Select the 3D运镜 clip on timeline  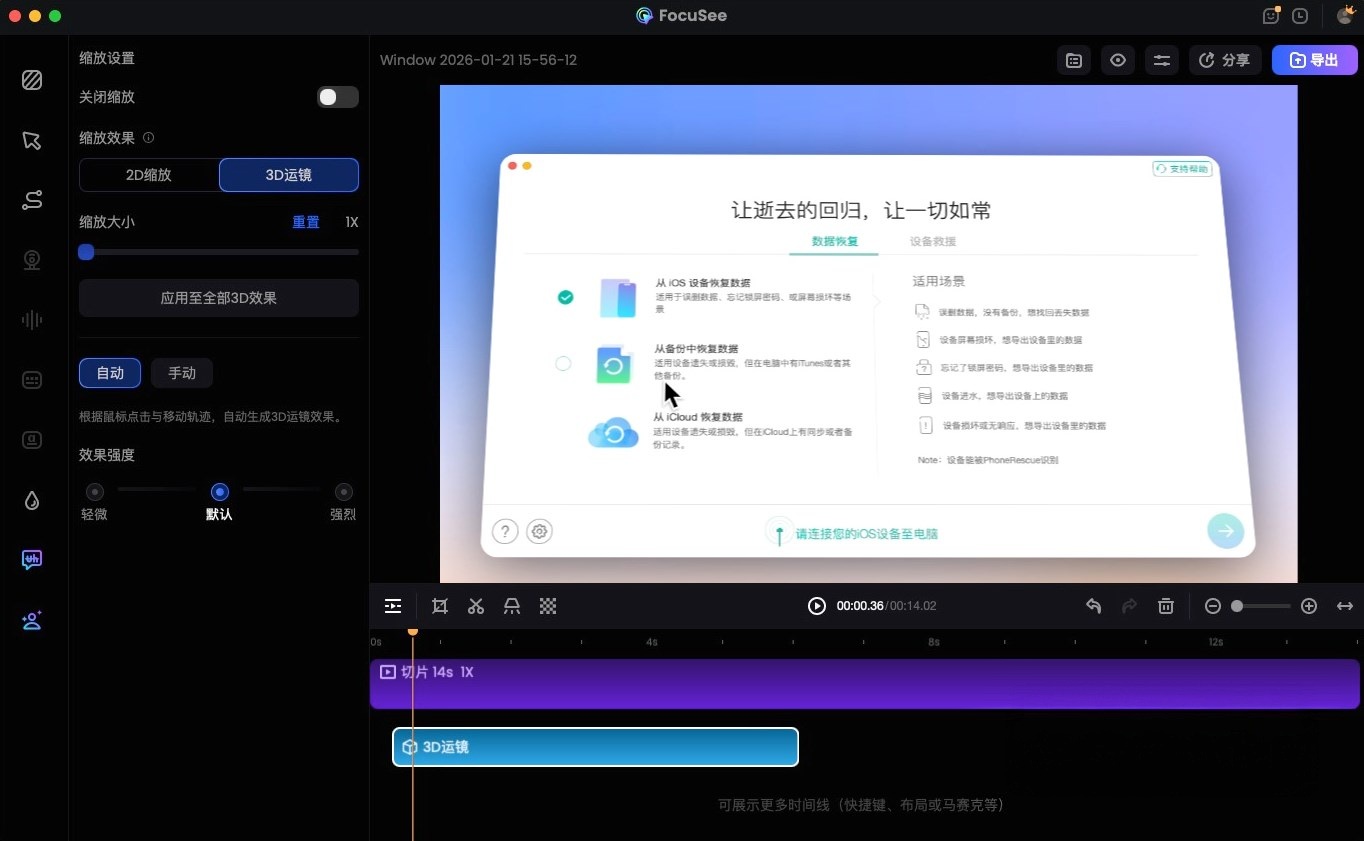click(x=595, y=747)
